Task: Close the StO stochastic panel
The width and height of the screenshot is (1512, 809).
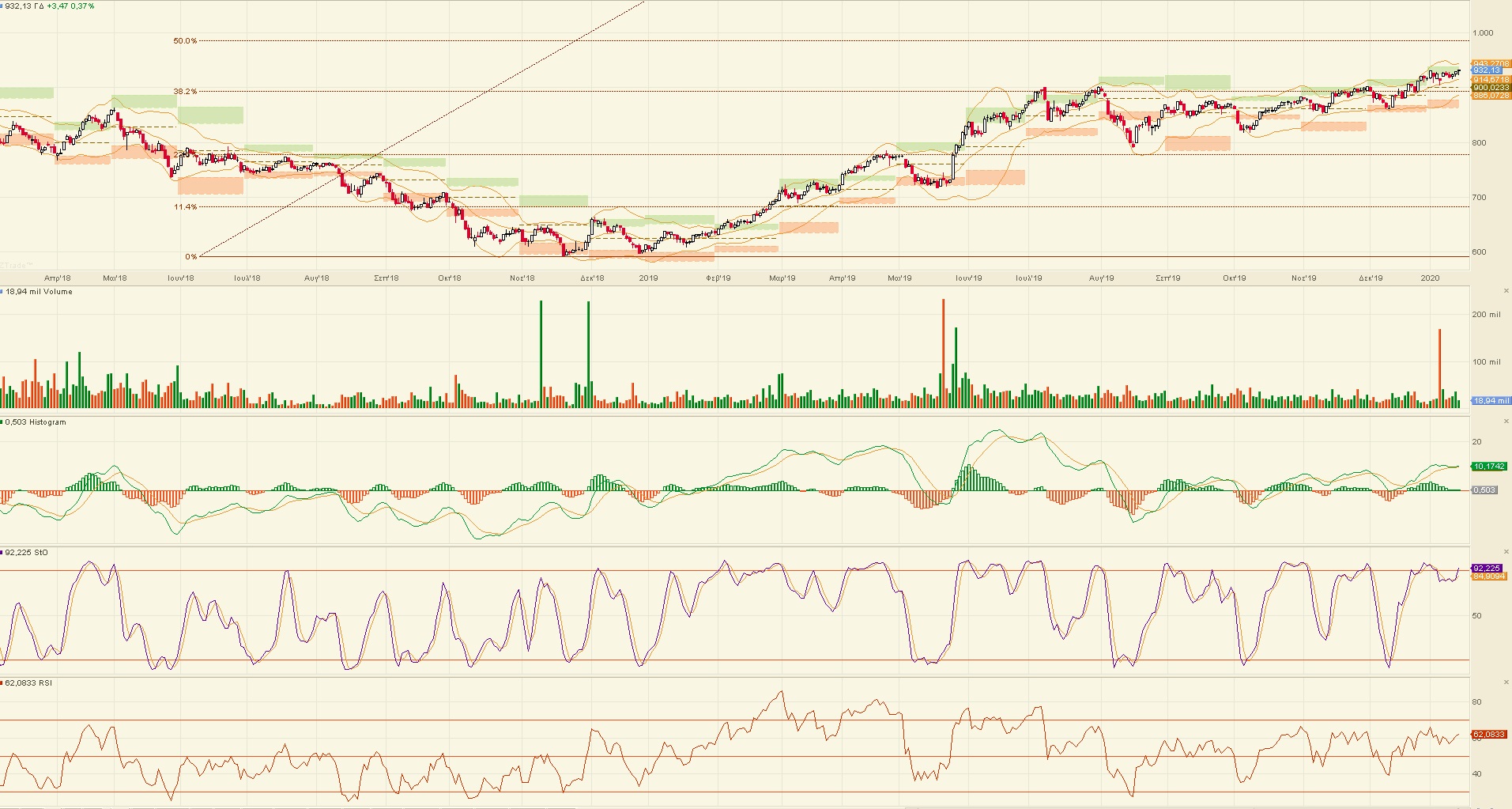Action: point(1506,553)
